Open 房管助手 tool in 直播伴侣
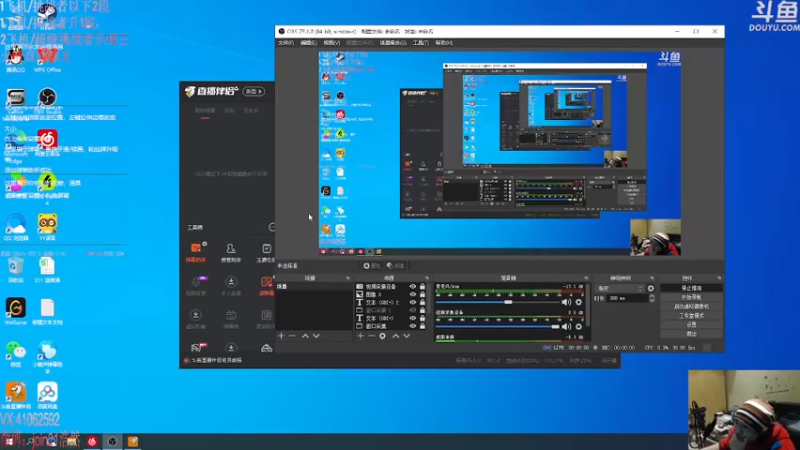Screen dimensions: 800x450 (x=231, y=253)
